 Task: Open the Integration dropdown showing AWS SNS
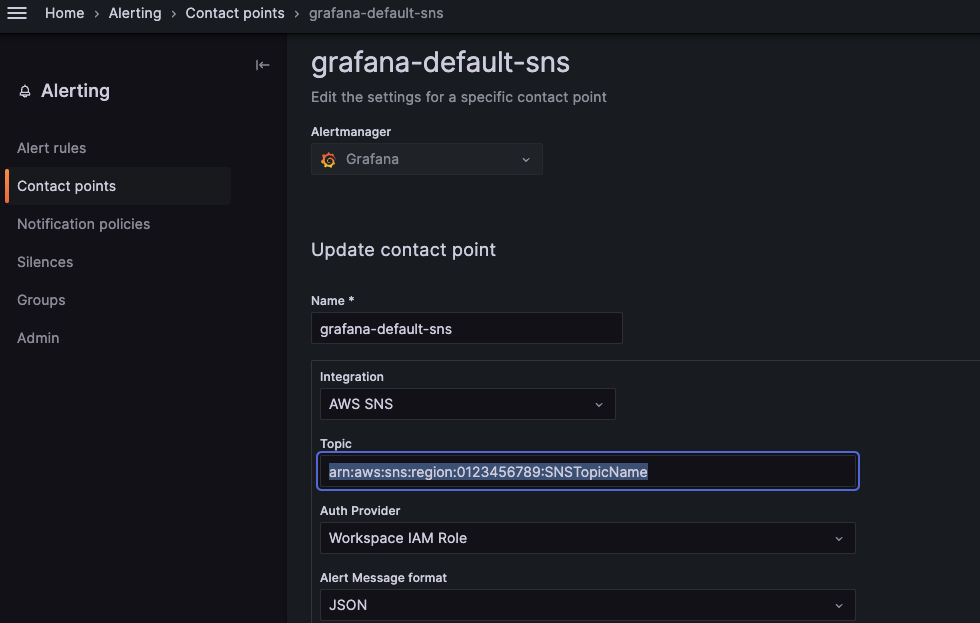[x=467, y=404]
